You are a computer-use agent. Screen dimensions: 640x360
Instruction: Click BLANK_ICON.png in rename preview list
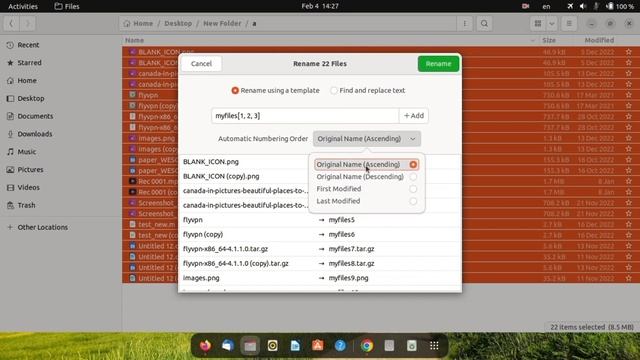point(211,162)
